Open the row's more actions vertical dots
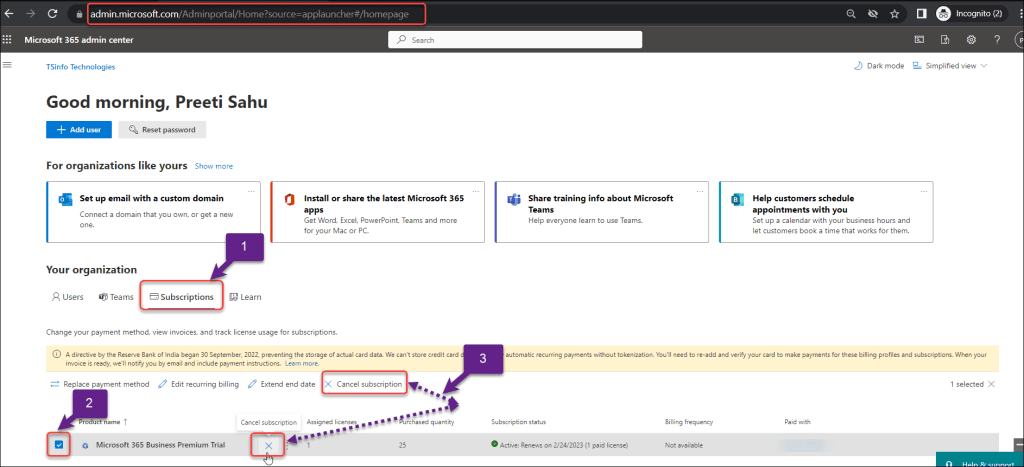The height and width of the screenshot is (467, 1024). pyautogui.click(x=287, y=445)
